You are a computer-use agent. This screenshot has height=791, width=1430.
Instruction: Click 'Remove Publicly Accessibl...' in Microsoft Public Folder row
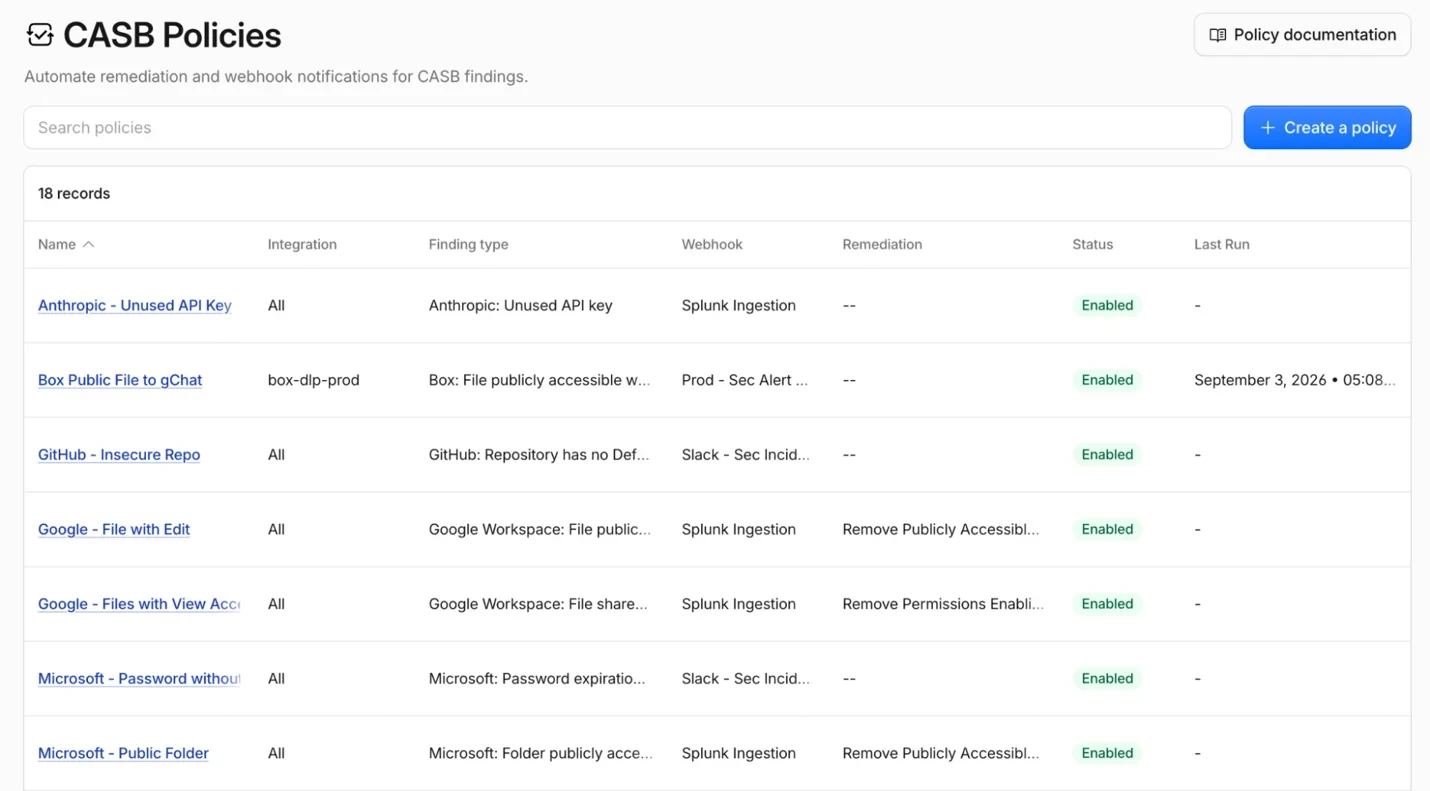coord(941,754)
